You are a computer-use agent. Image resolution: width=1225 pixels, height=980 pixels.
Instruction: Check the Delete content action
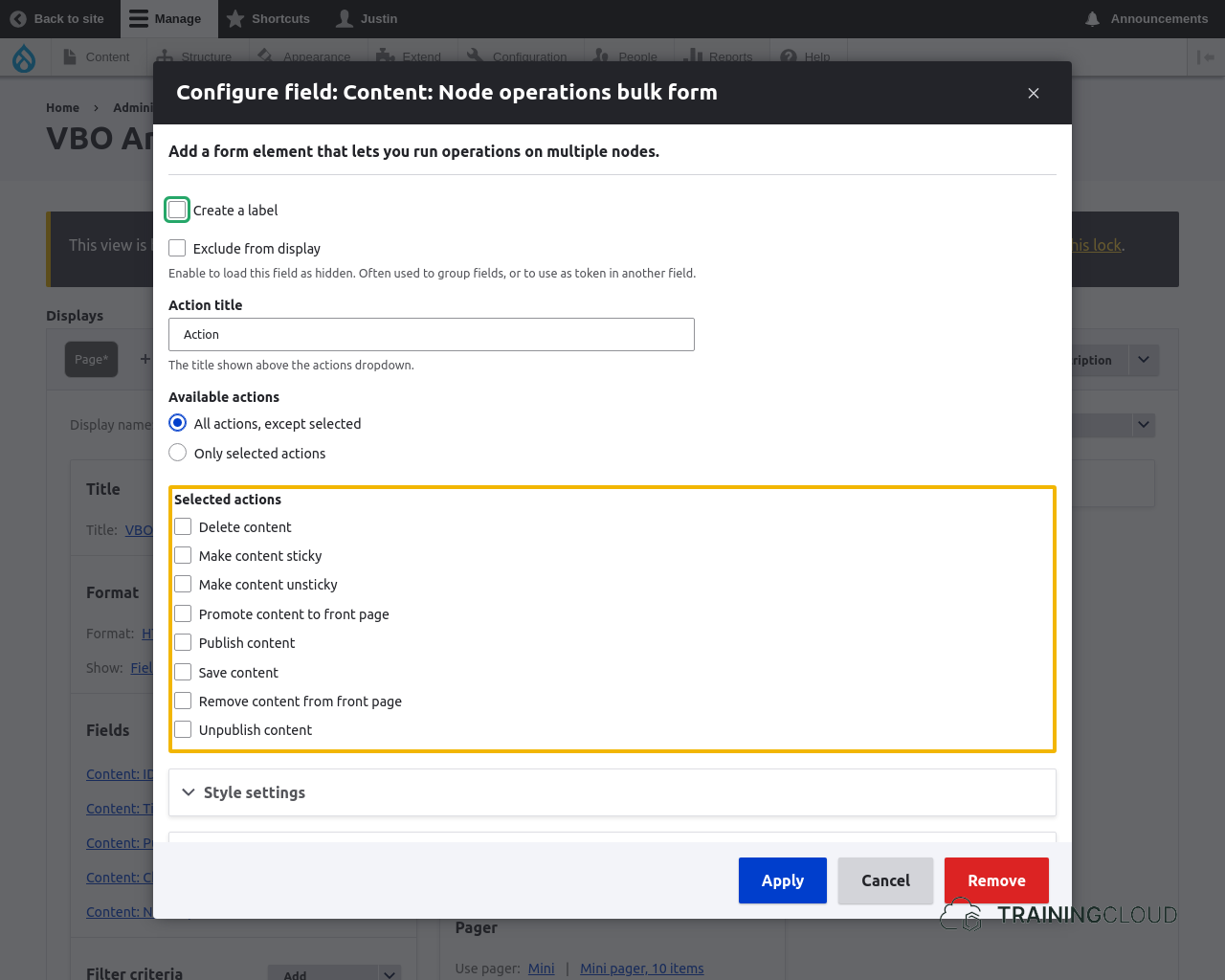[x=183, y=526]
